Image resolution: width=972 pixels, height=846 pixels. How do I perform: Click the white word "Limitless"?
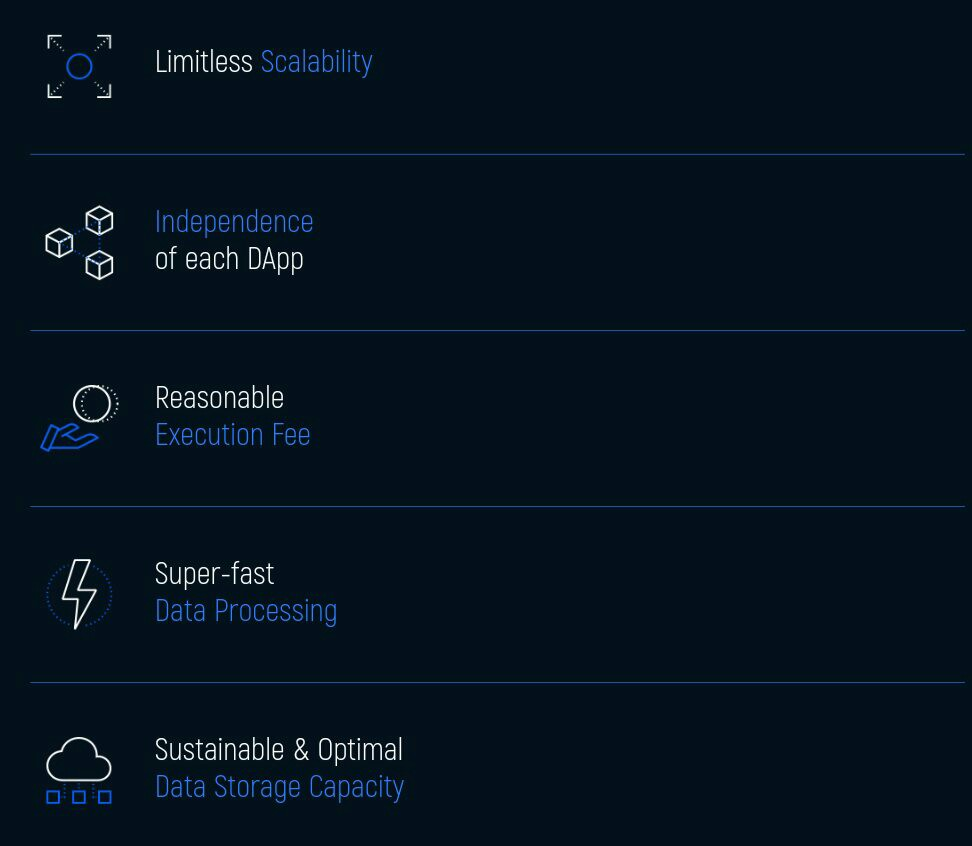[204, 62]
